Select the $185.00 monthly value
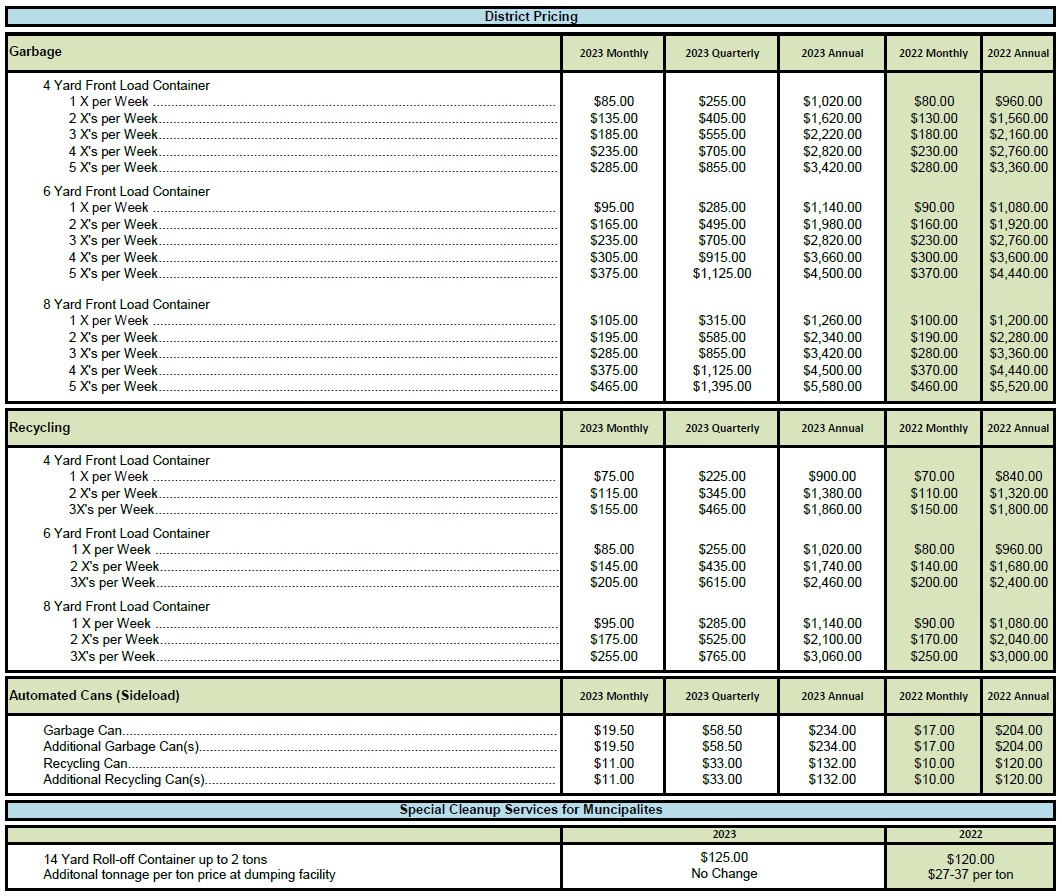This screenshot has height=896, width=1062. 614,134
